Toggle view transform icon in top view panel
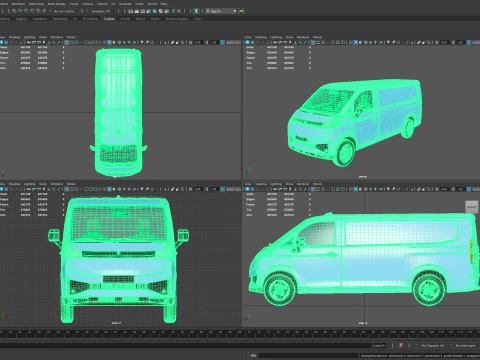Viewport: 480px width, 360px height. pyautogui.click(x=222, y=42)
